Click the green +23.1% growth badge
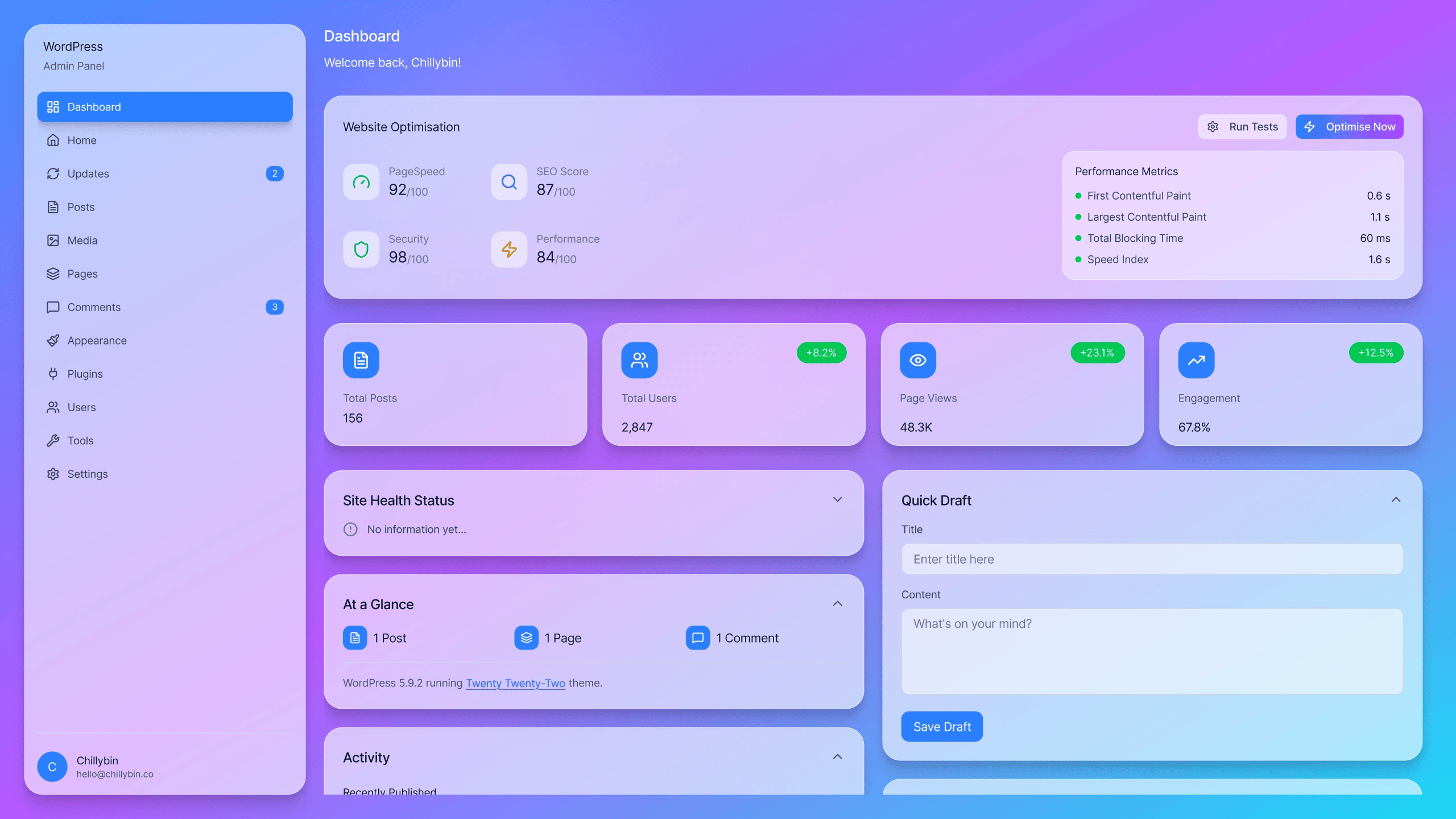Viewport: 1456px width, 819px height. click(1097, 353)
